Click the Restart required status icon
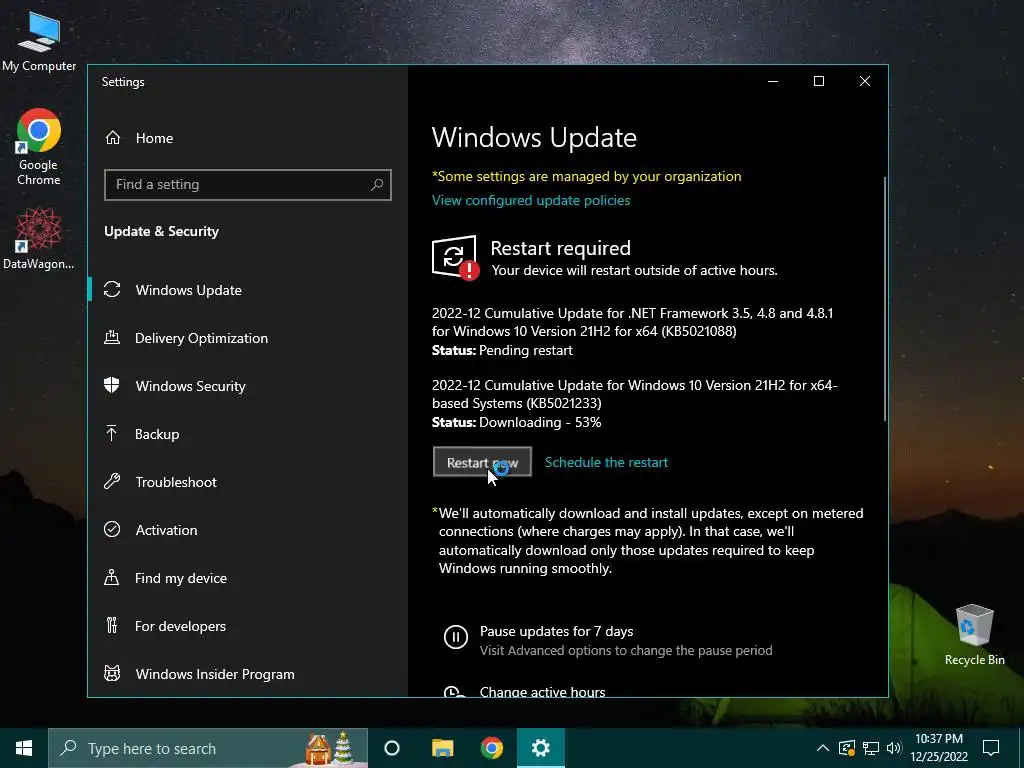The height and width of the screenshot is (768, 1024). click(455, 257)
